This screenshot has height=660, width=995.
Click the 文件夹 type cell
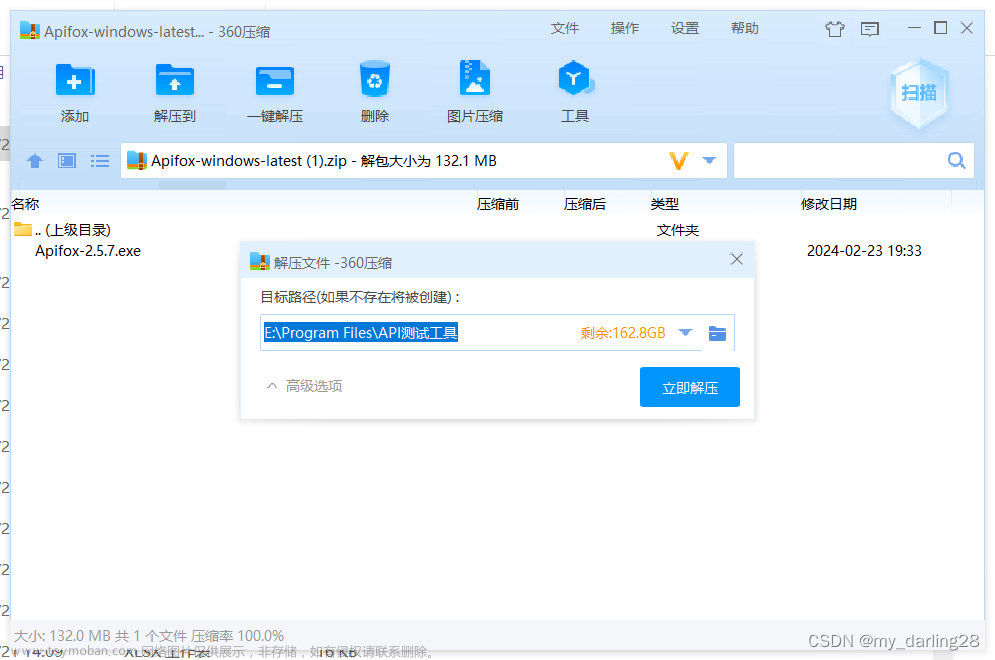(x=678, y=230)
